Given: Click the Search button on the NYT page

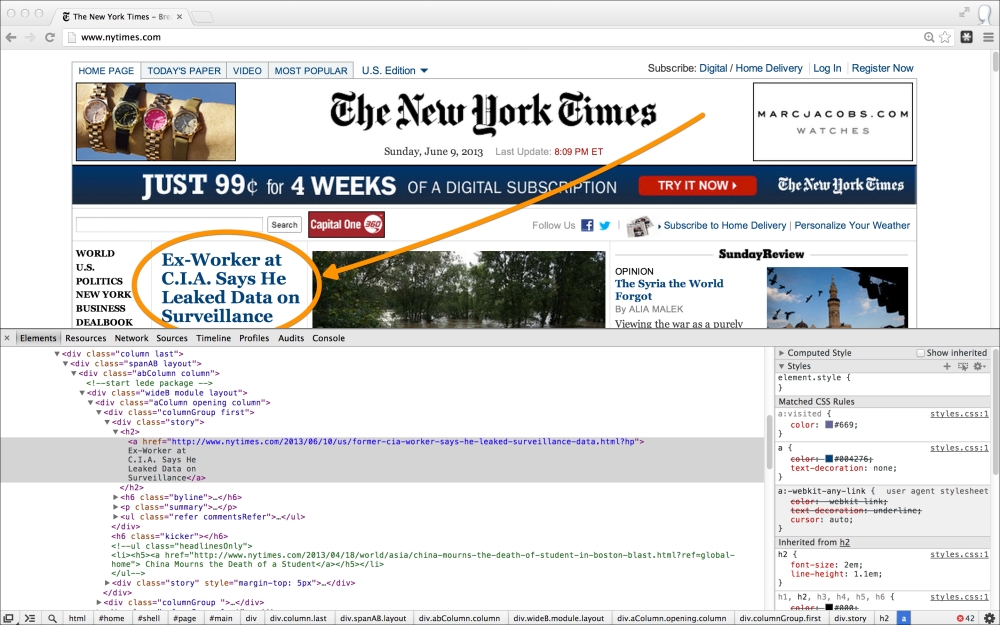Looking at the screenshot, I should 284,224.
